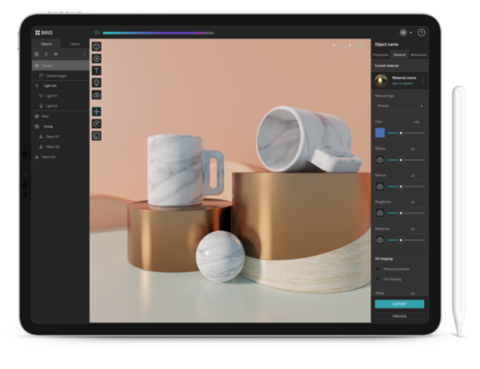Screen dimensions: 480x369
Task: Click the blue Color swatch
Action: (x=380, y=133)
